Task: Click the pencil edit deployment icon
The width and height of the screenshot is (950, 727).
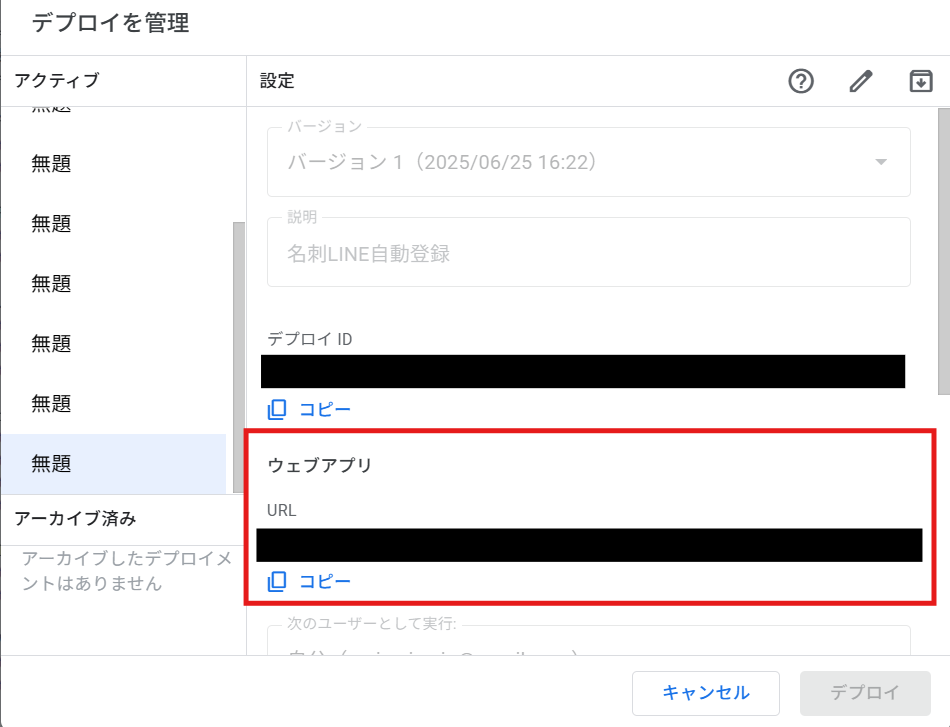Action: pos(860,81)
